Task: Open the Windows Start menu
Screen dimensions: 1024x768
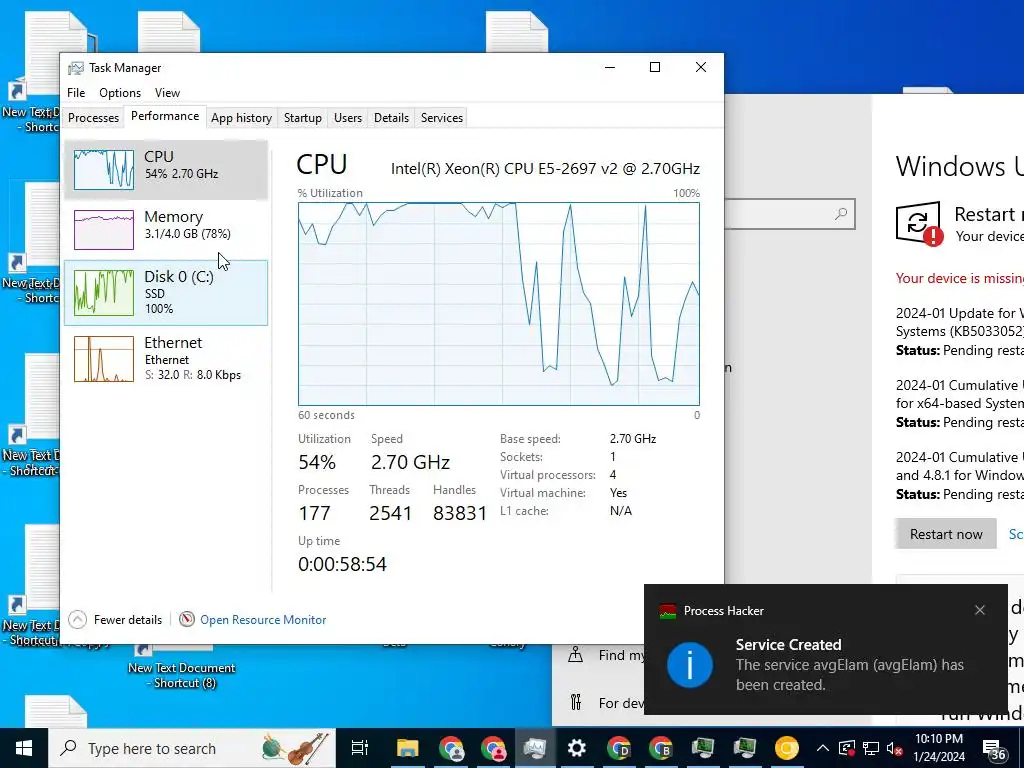Action: [24, 748]
